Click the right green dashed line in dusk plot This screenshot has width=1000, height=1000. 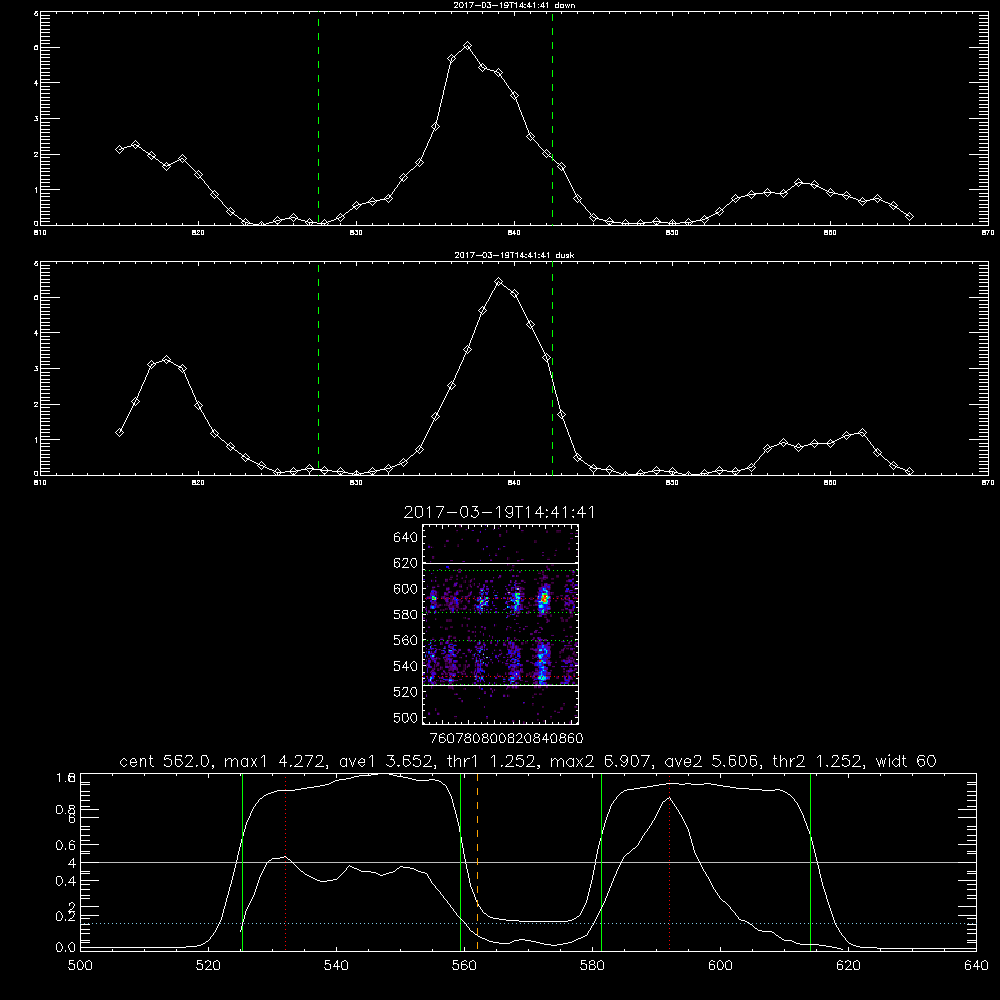point(552,368)
